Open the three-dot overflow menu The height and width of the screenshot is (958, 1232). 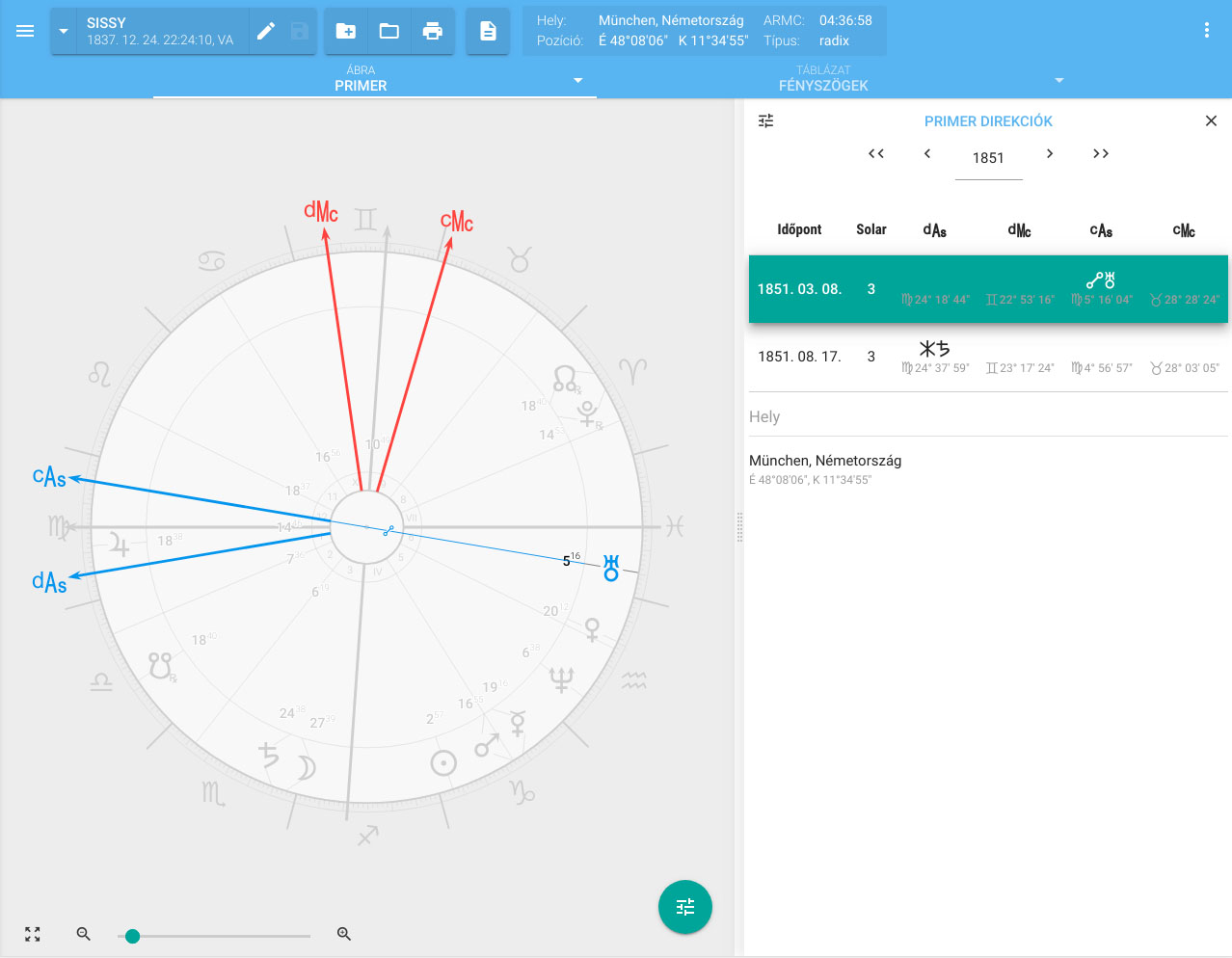1206,31
